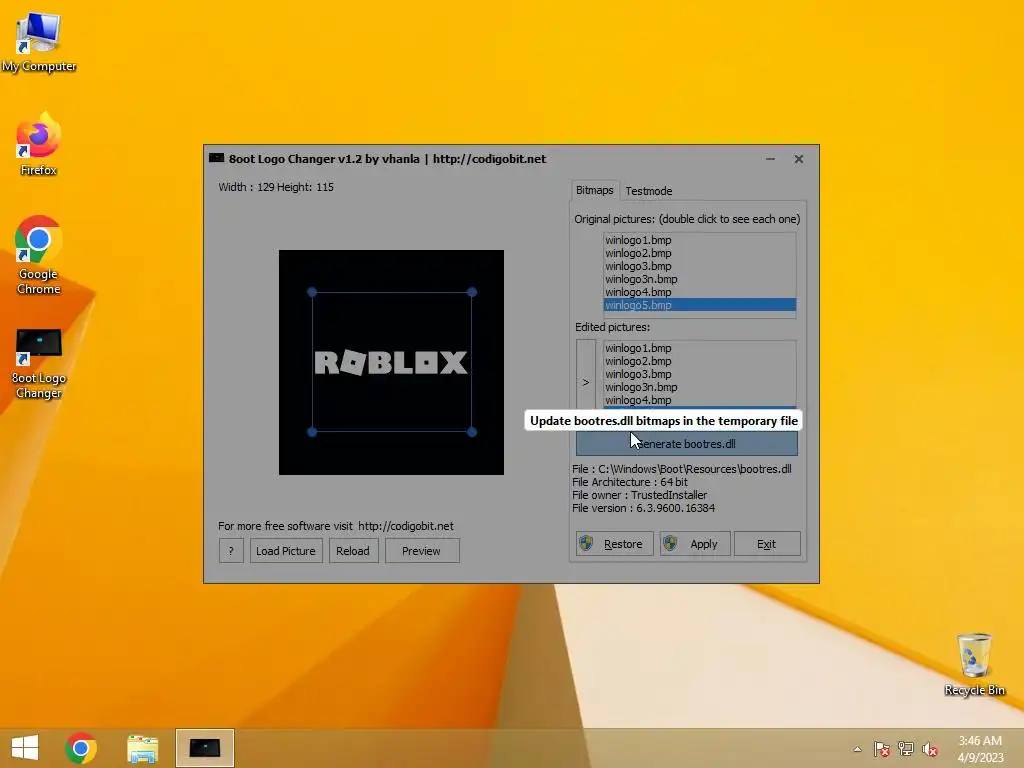
Task: Select winlogo1.bmp in original pictures
Action: 699,240
